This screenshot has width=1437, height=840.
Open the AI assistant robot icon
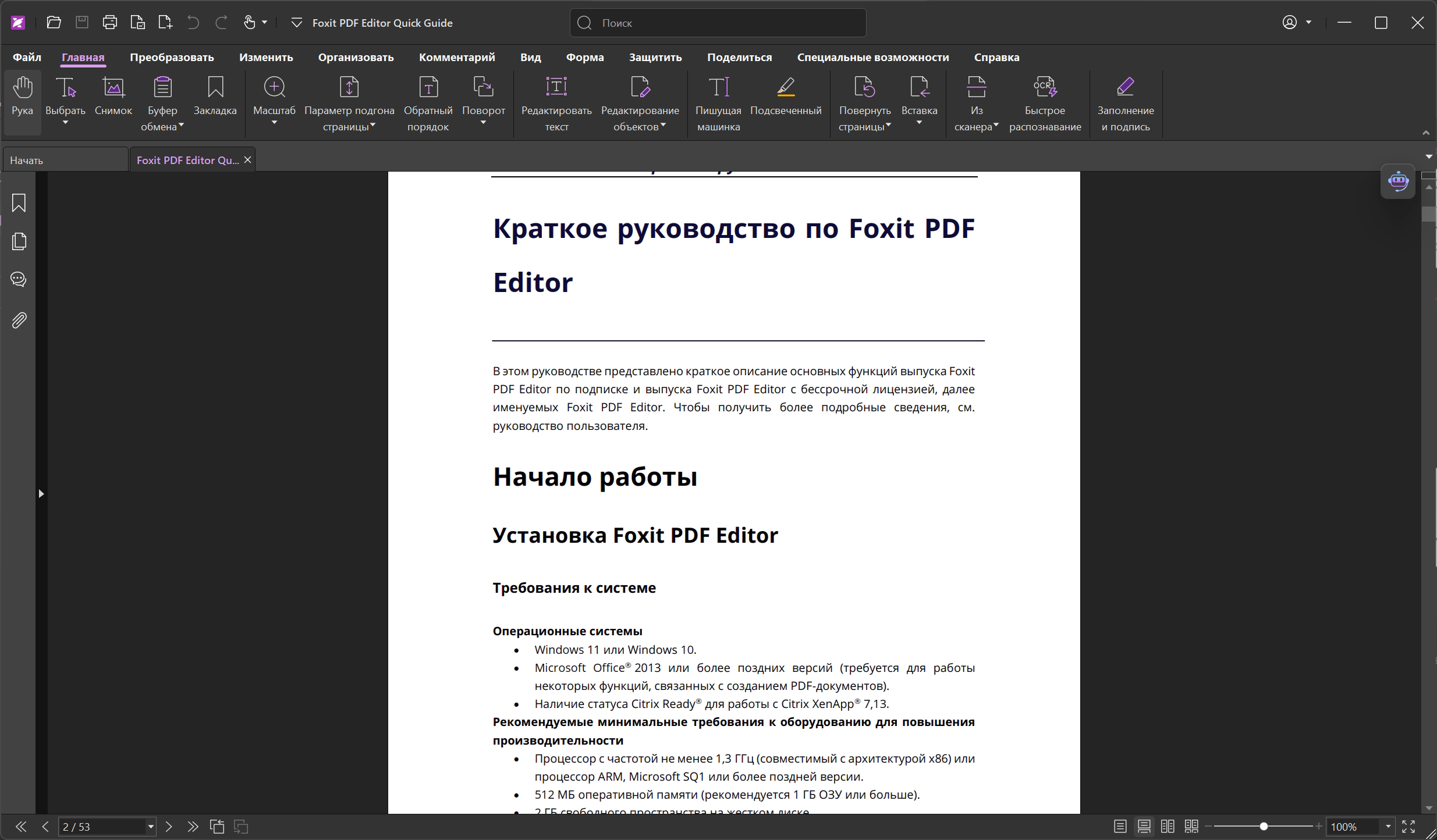pyautogui.click(x=1398, y=181)
